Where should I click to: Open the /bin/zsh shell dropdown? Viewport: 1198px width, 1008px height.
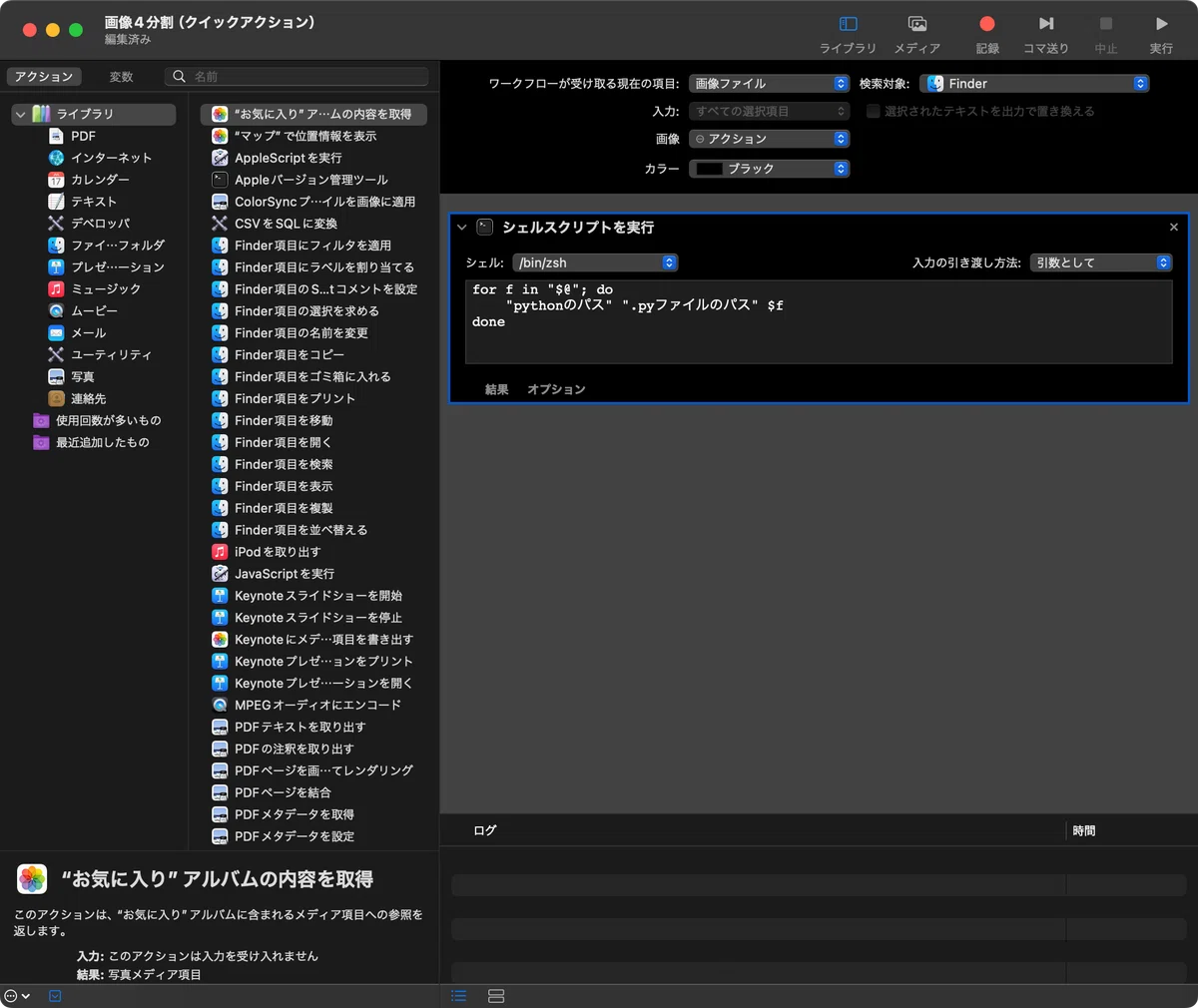(595, 262)
